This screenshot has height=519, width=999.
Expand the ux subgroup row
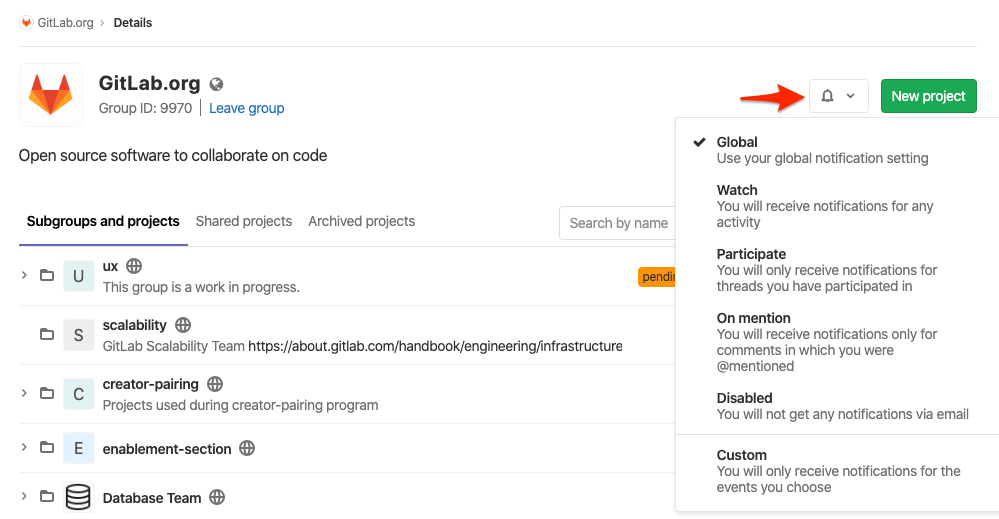click(x=24, y=275)
